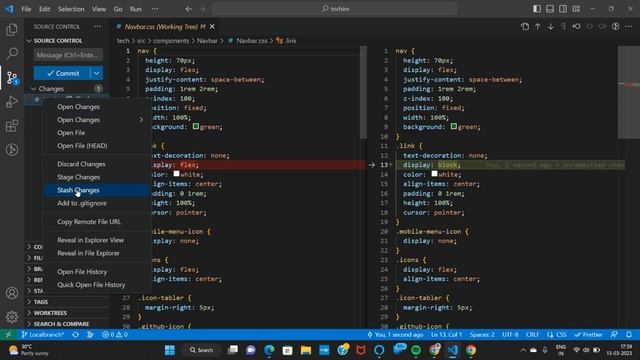Toggle the Primary Side Bar
Viewport: 640px width, 360px height.
click(x=537, y=9)
